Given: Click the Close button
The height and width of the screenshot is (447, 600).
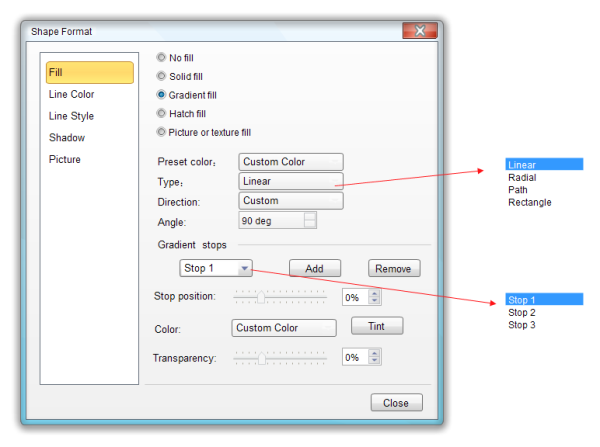Looking at the screenshot, I should click(396, 403).
